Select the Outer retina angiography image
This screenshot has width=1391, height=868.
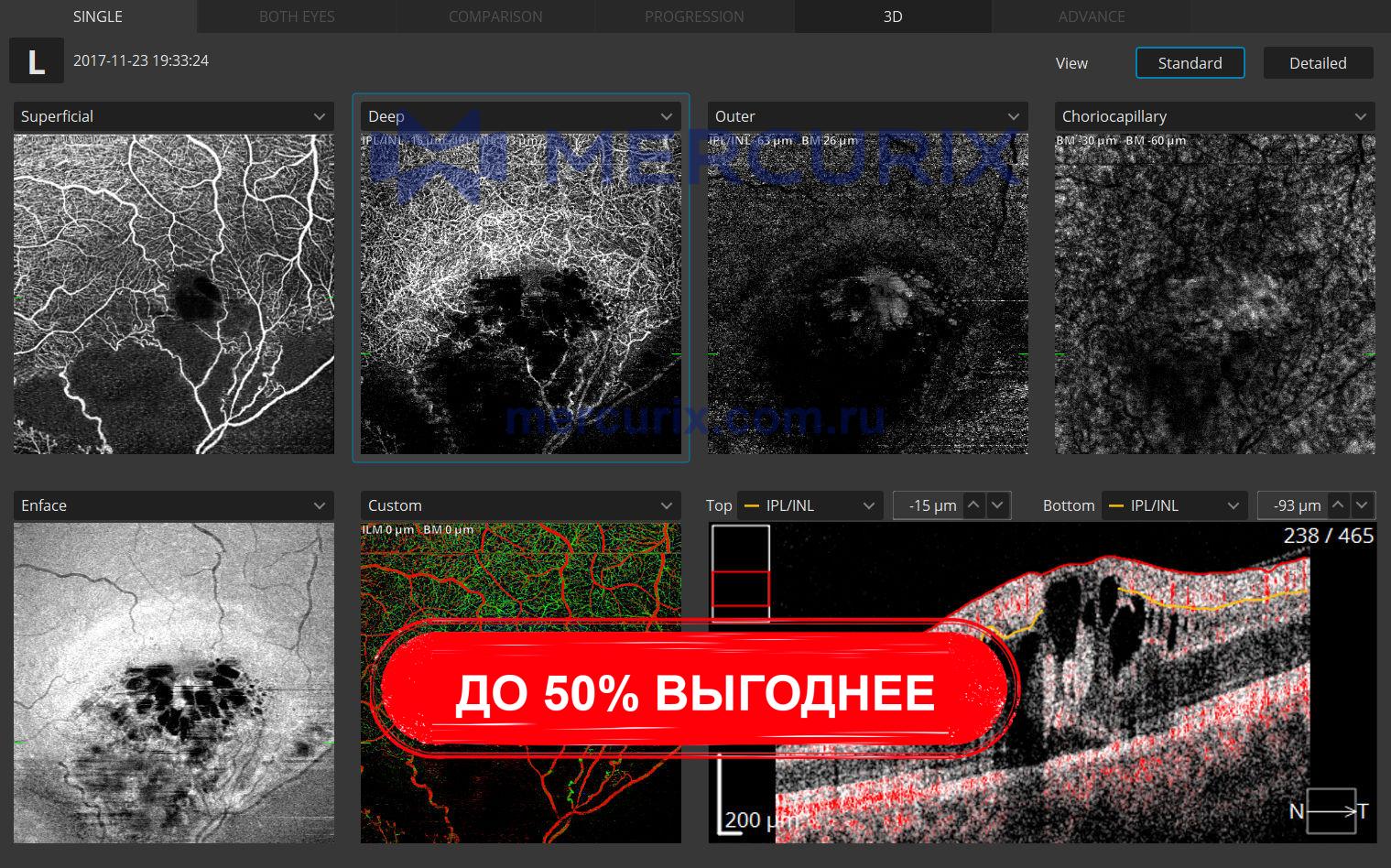pos(868,294)
